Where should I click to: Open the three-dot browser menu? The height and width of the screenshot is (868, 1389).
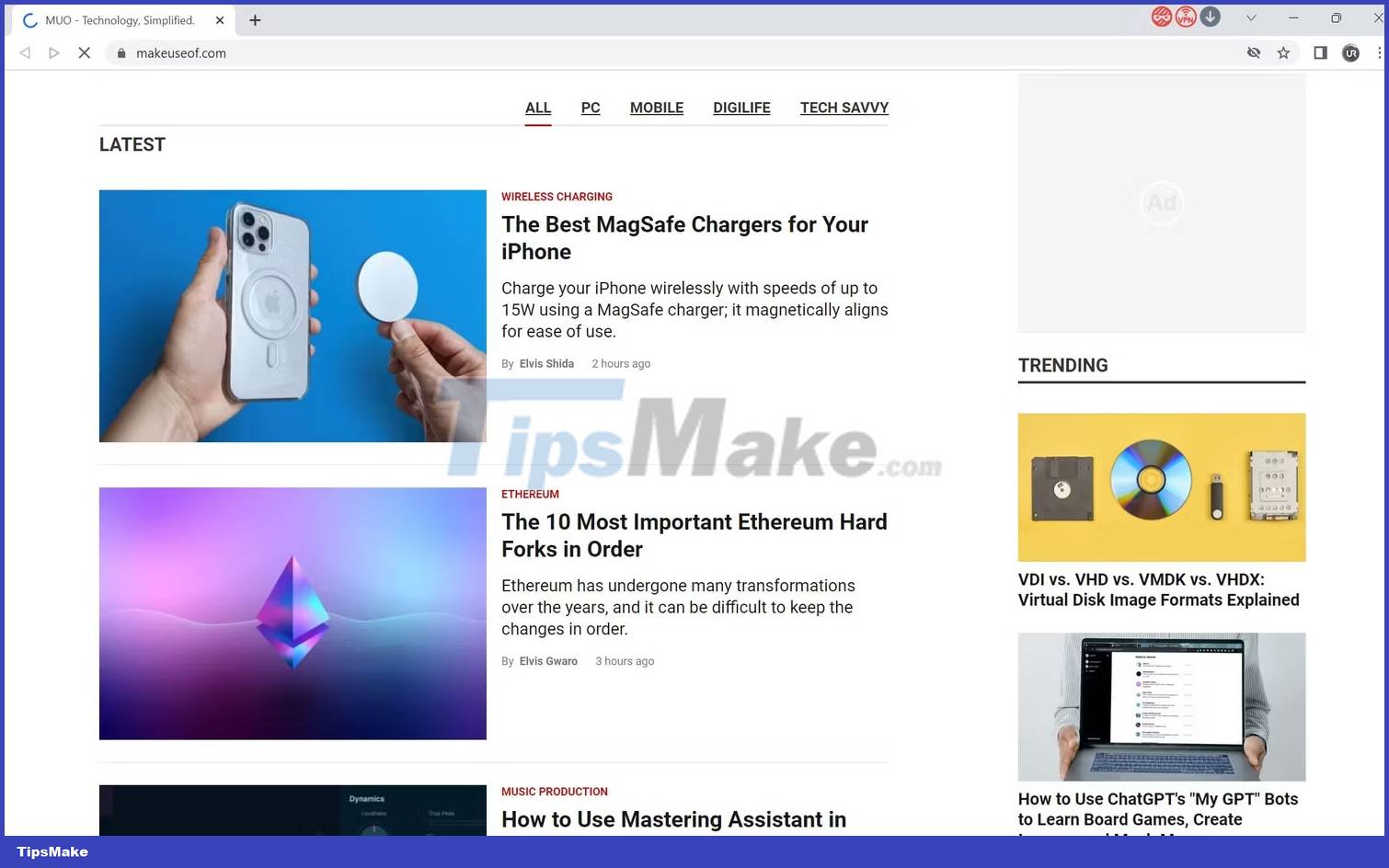tap(1379, 53)
